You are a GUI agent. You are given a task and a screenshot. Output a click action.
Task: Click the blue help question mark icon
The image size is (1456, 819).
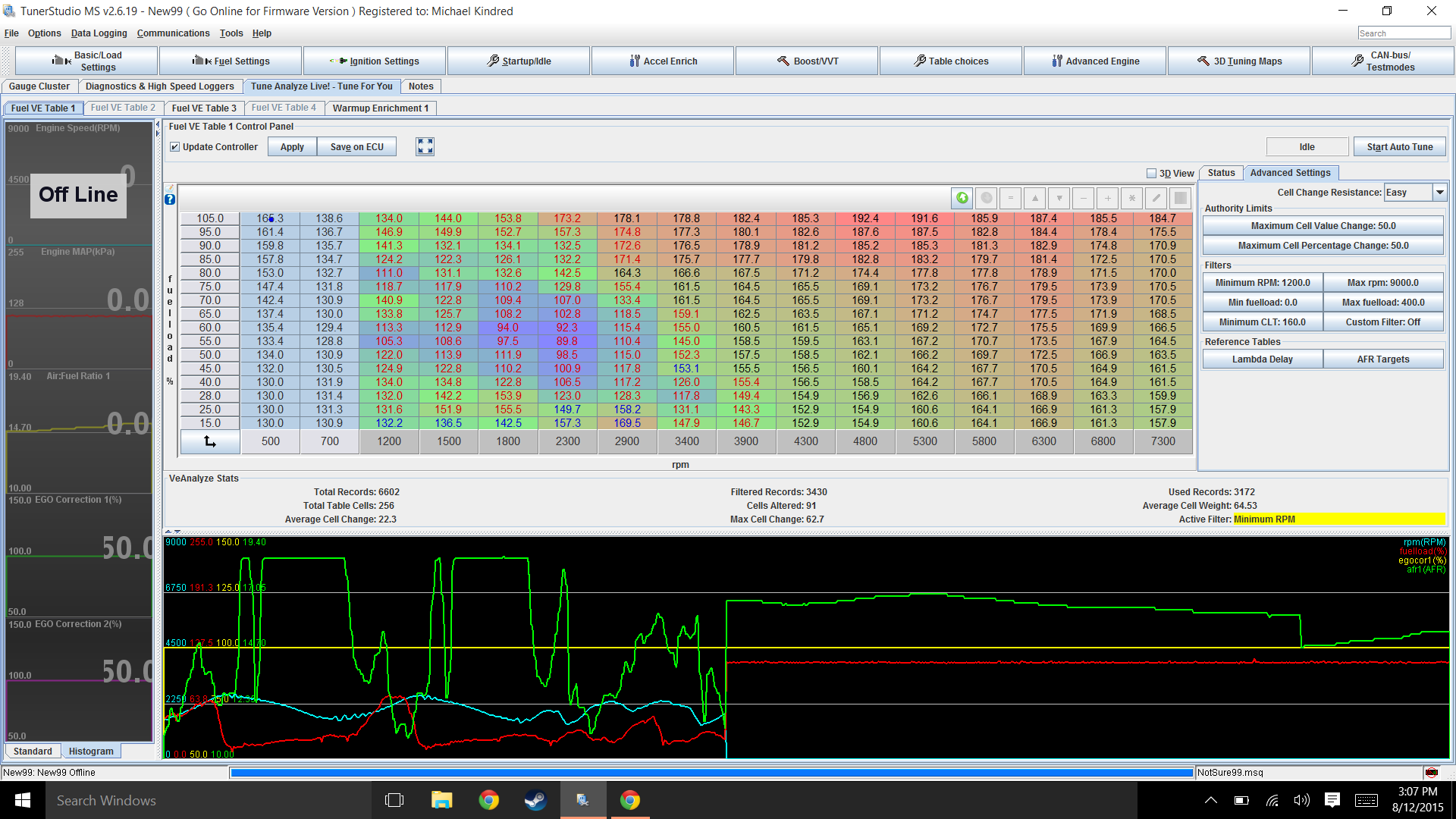pos(170,199)
